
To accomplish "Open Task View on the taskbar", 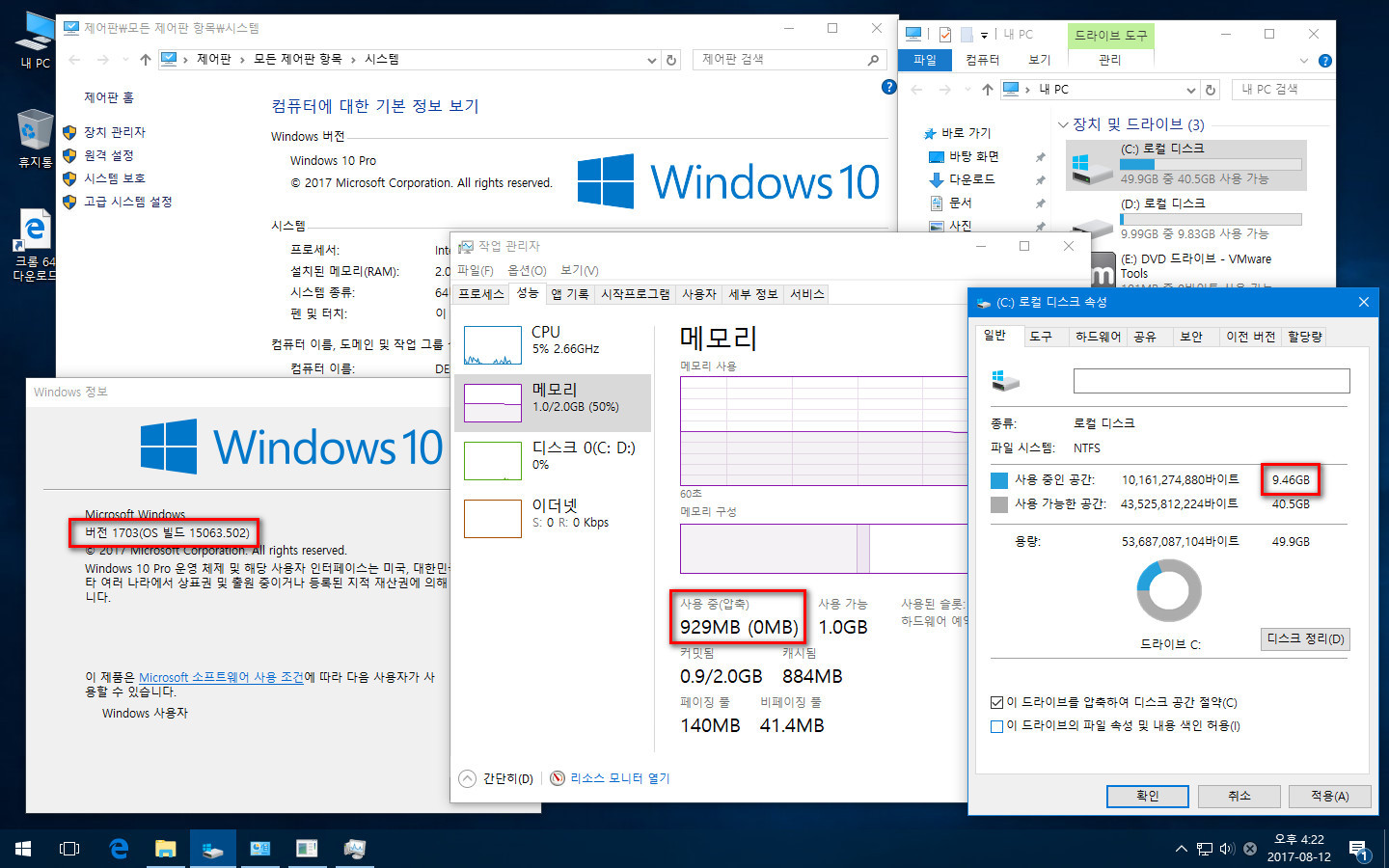I will [69, 849].
